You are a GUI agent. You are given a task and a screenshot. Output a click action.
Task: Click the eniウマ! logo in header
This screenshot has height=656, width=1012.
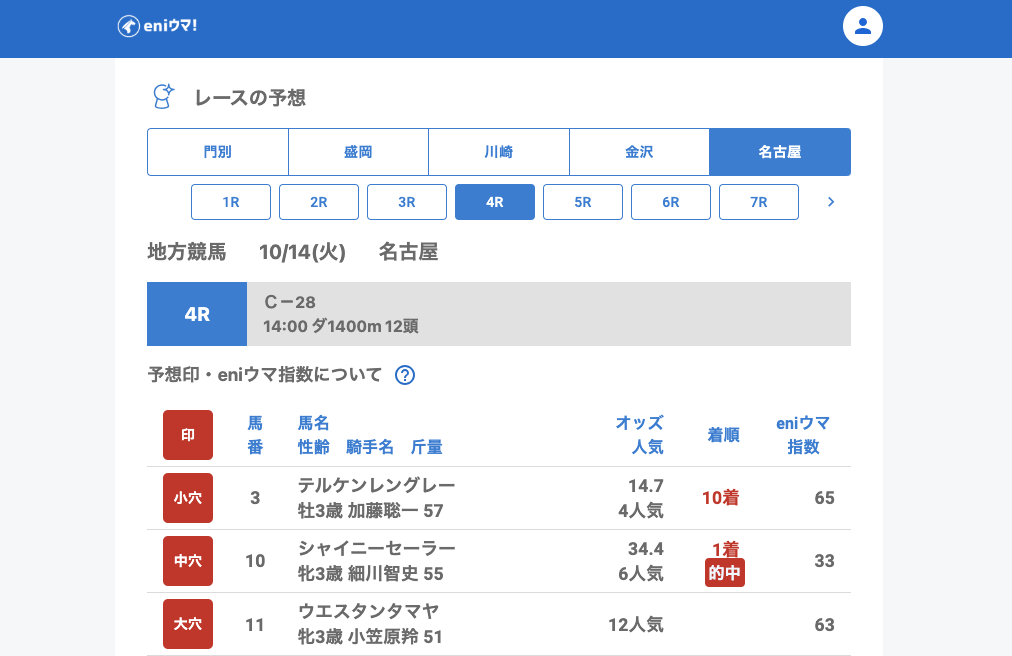tap(157, 26)
